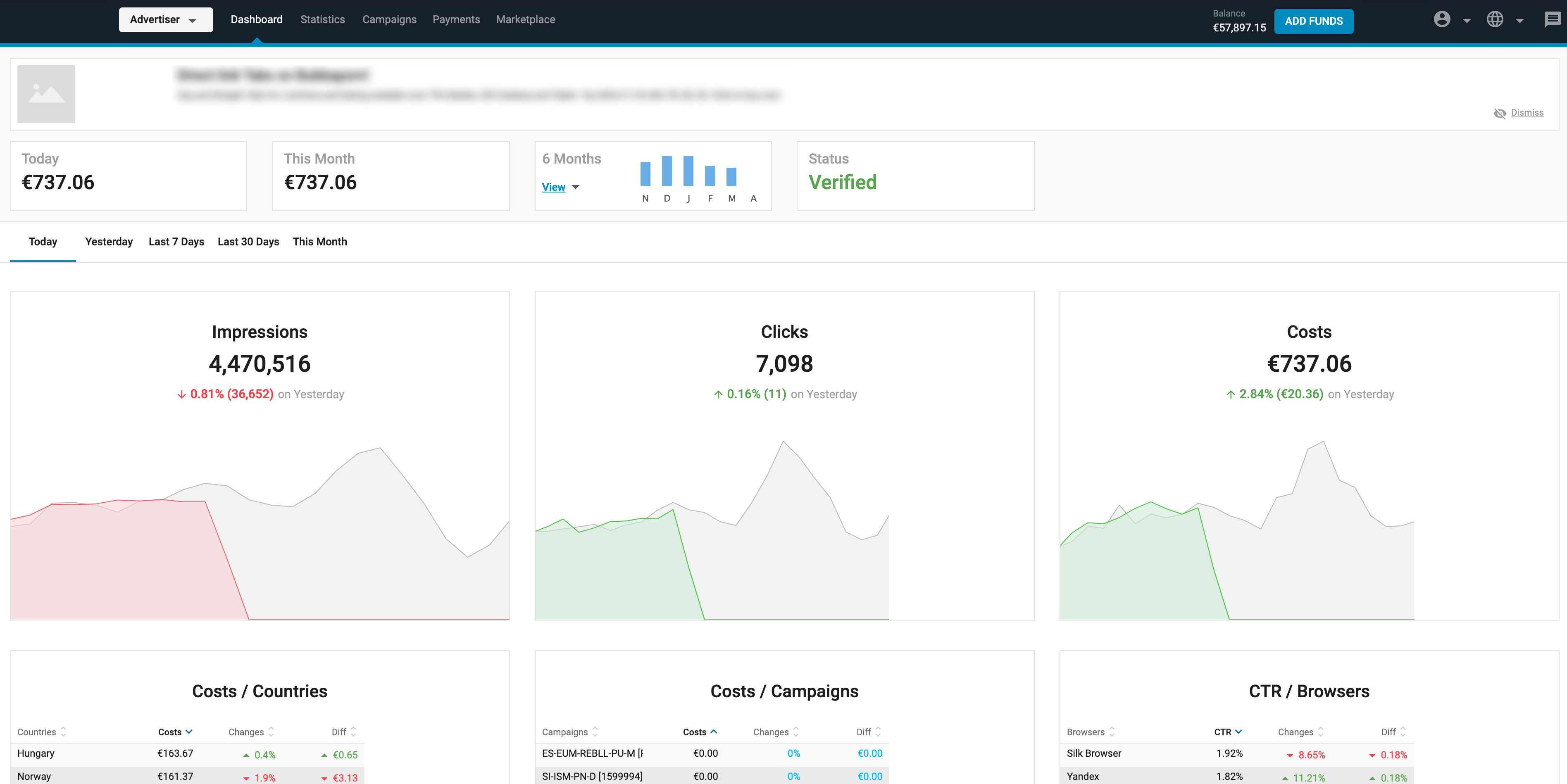The image size is (1567, 784).
Task: Toggle the Costs sort arrow in Costs/Campaigns
Action: coord(715,732)
